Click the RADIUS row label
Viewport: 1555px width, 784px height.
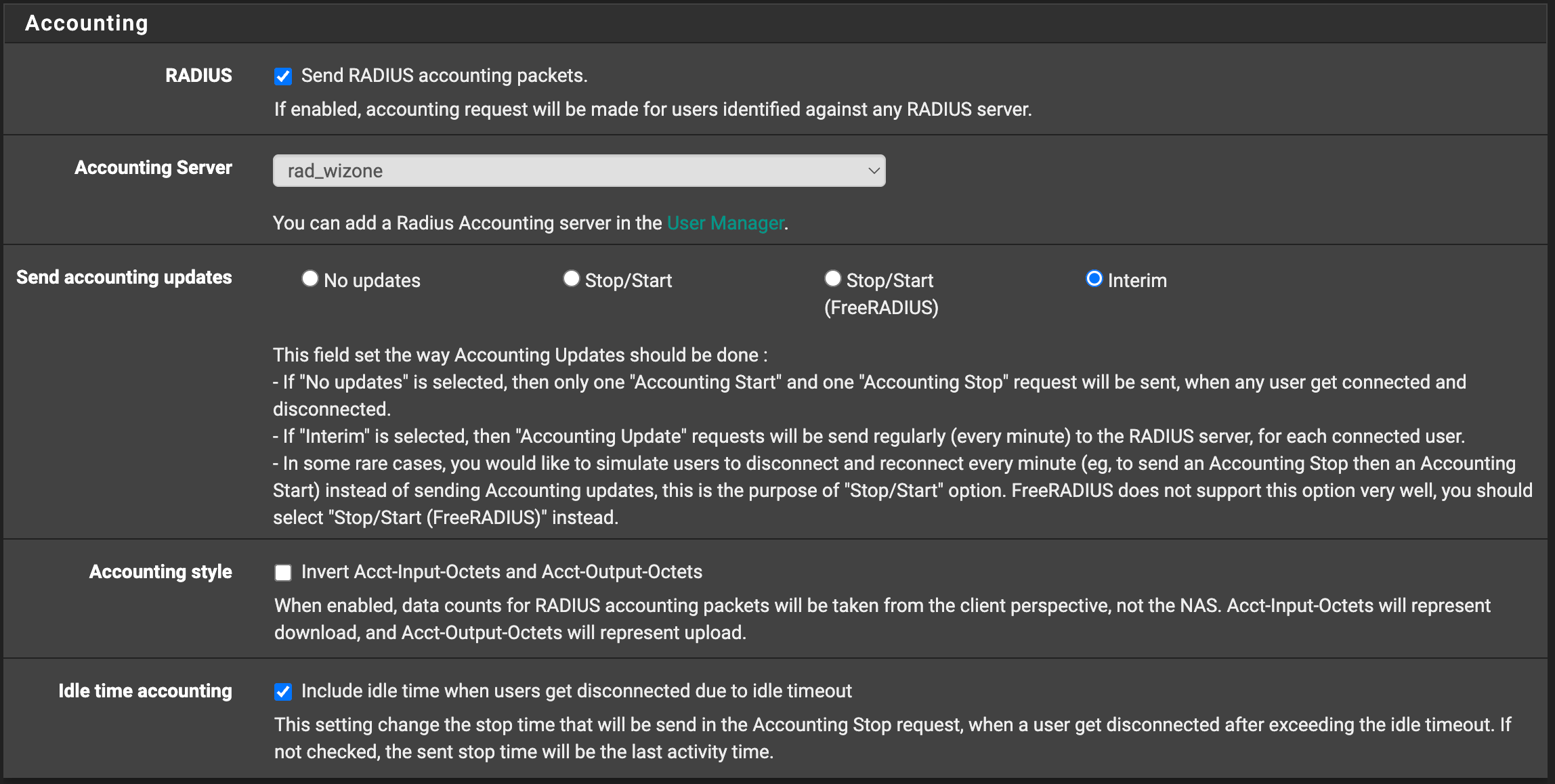198,75
